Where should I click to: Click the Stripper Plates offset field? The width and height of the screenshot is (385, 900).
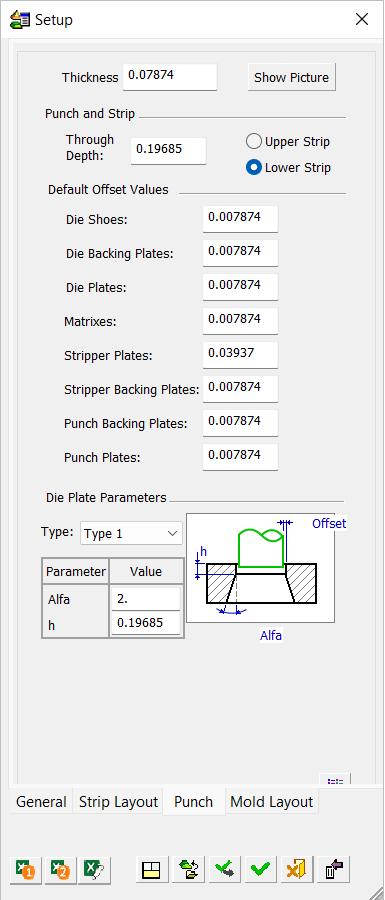pos(240,355)
